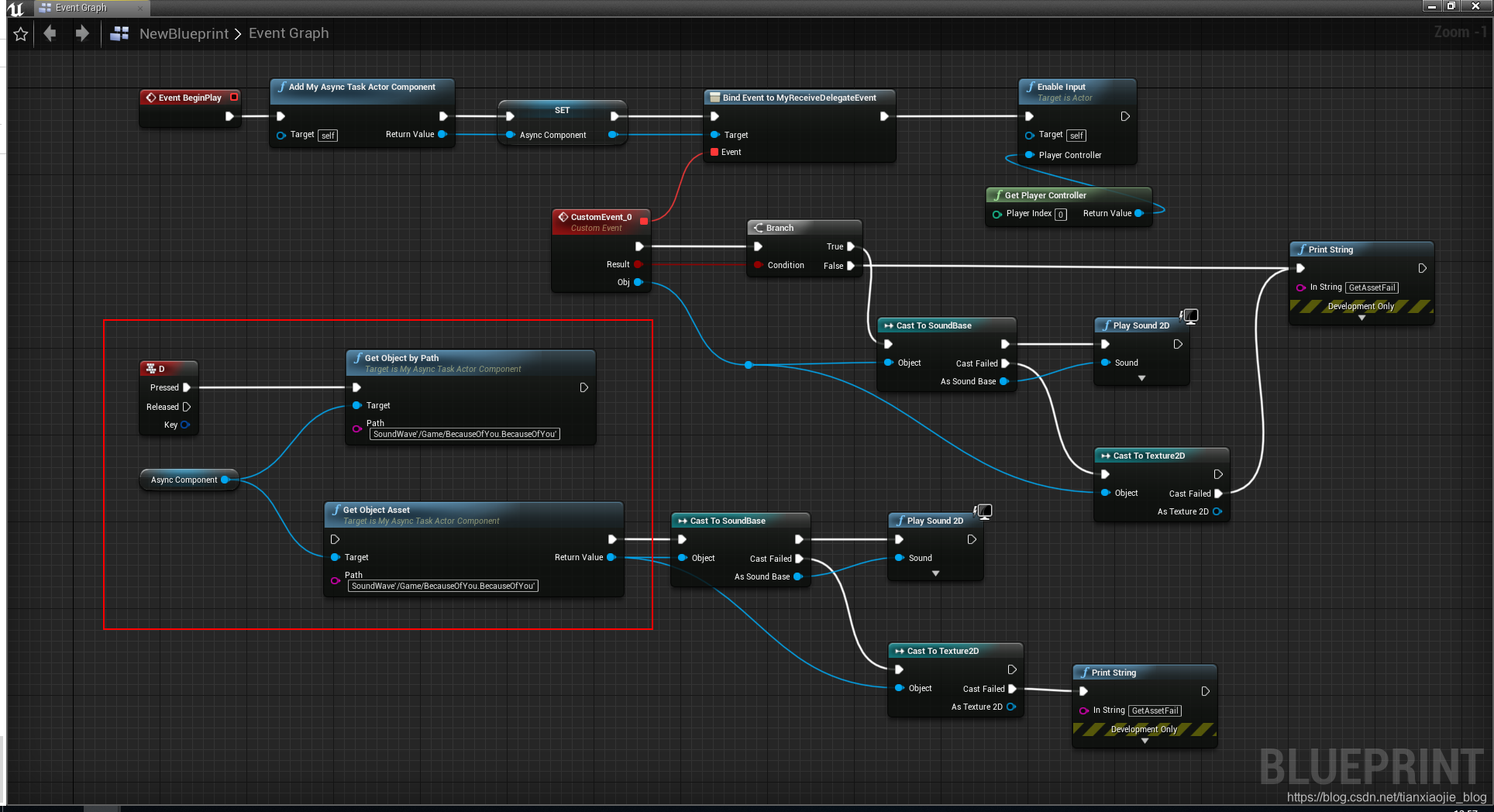Screen dimensions: 1494x812
Task: Click As Texture 2D pin on upper Texture2D cast
Action: (x=1217, y=511)
